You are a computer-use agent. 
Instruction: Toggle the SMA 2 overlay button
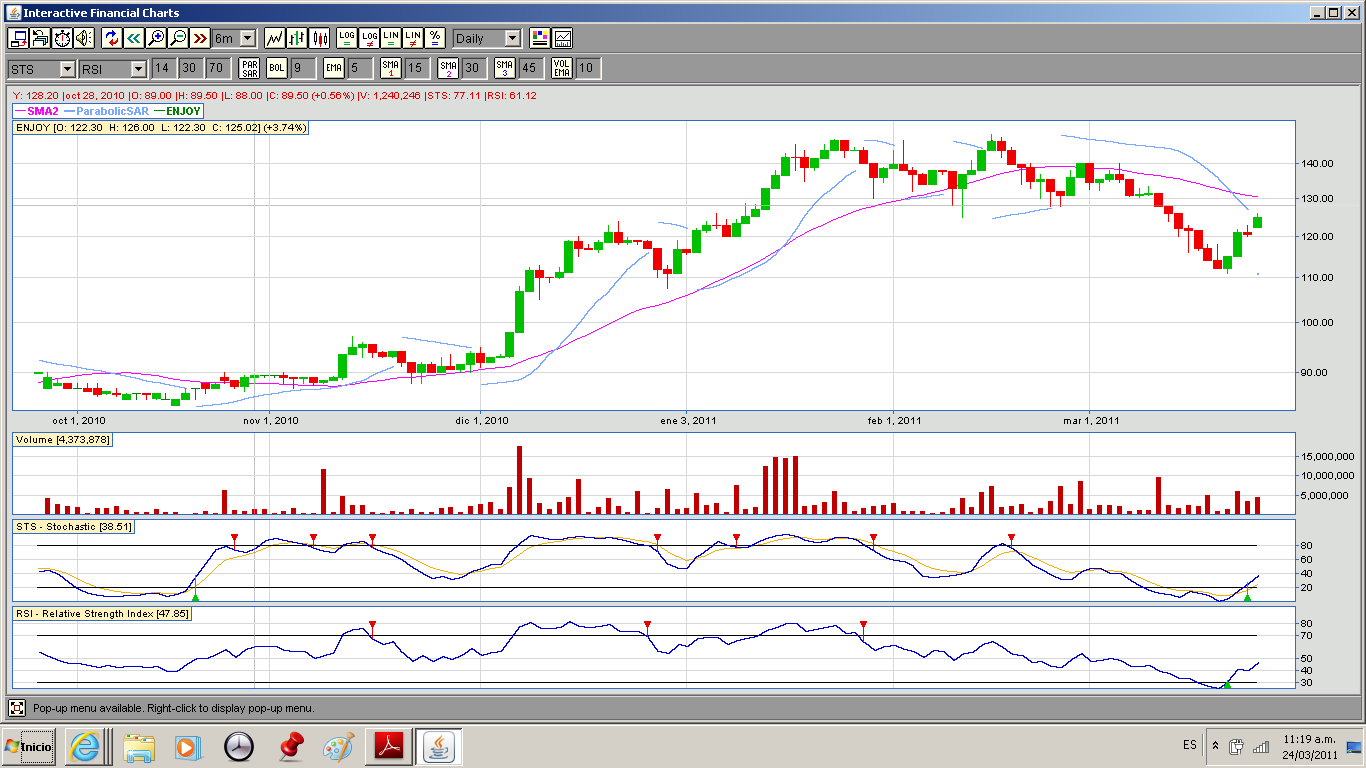tap(448, 68)
